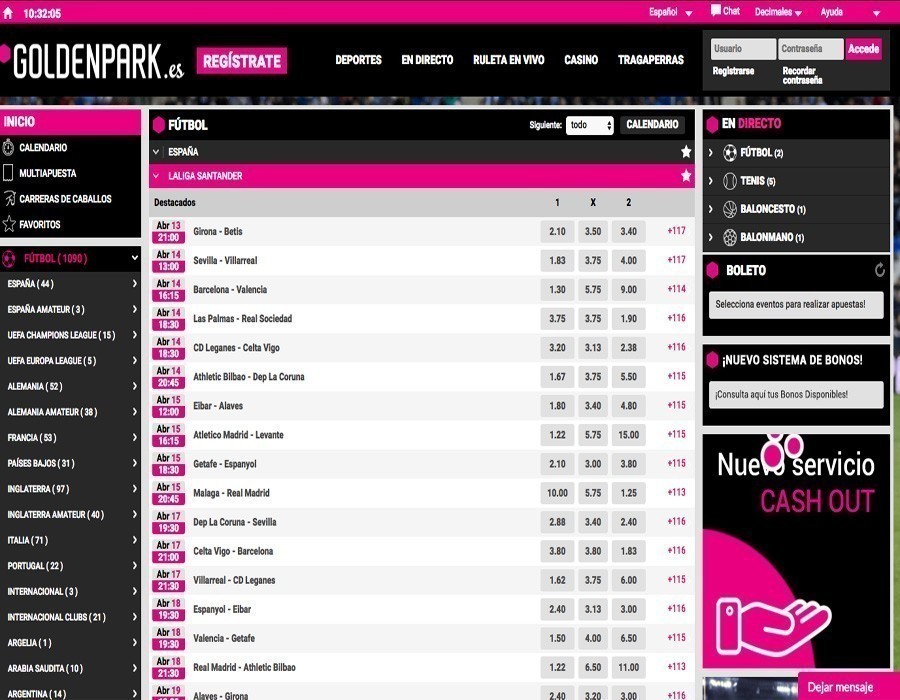Click the GoldenPark.es logo
The image size is (900, 700).
click(92, 61)
